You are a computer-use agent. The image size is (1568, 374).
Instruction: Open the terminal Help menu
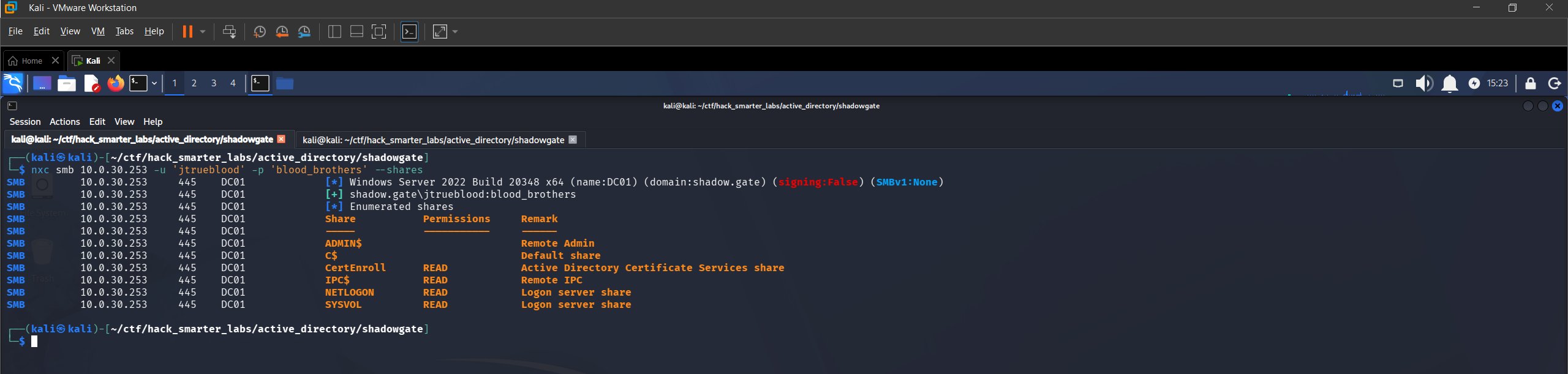[153, 122]
